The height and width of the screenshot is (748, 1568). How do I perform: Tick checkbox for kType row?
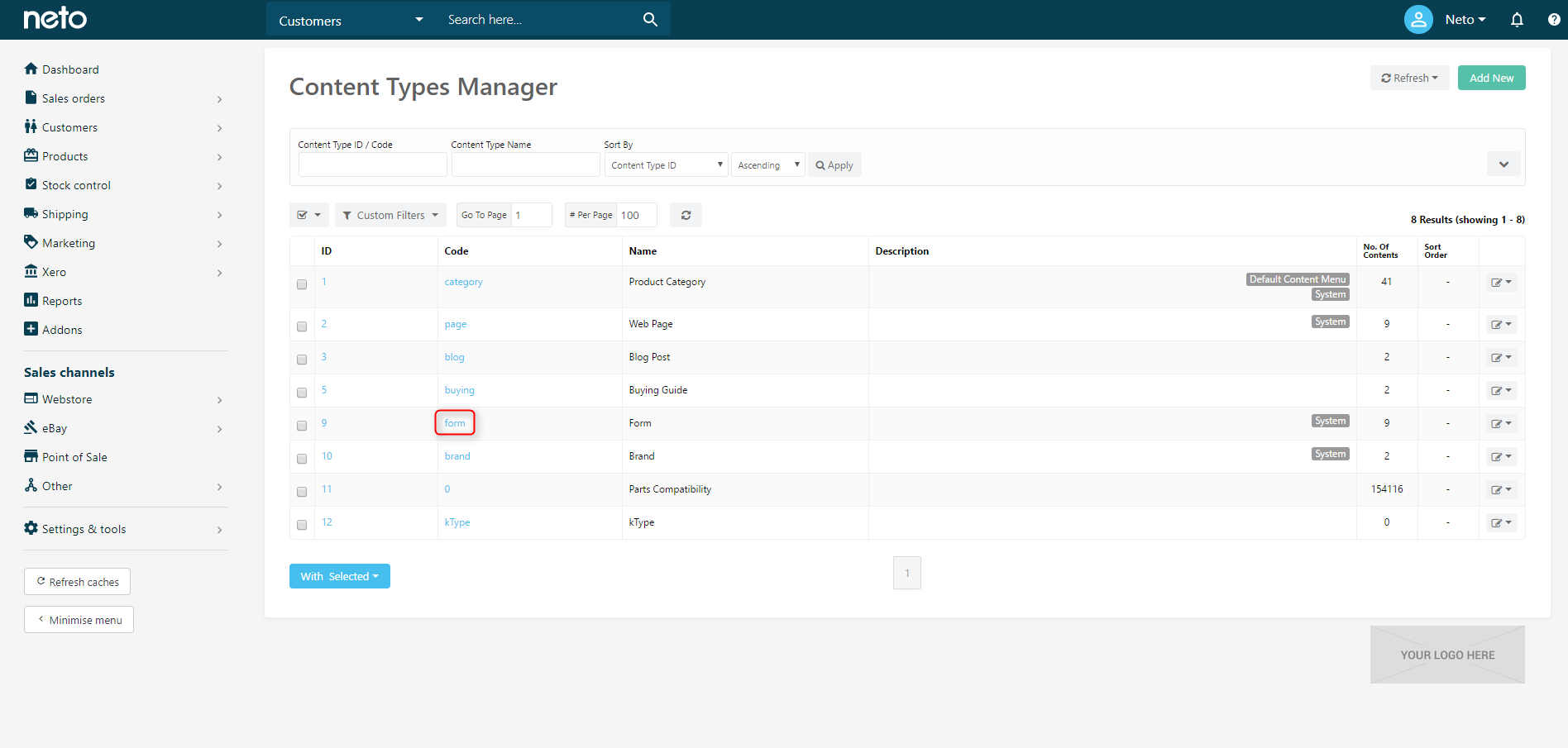point(302,525)
